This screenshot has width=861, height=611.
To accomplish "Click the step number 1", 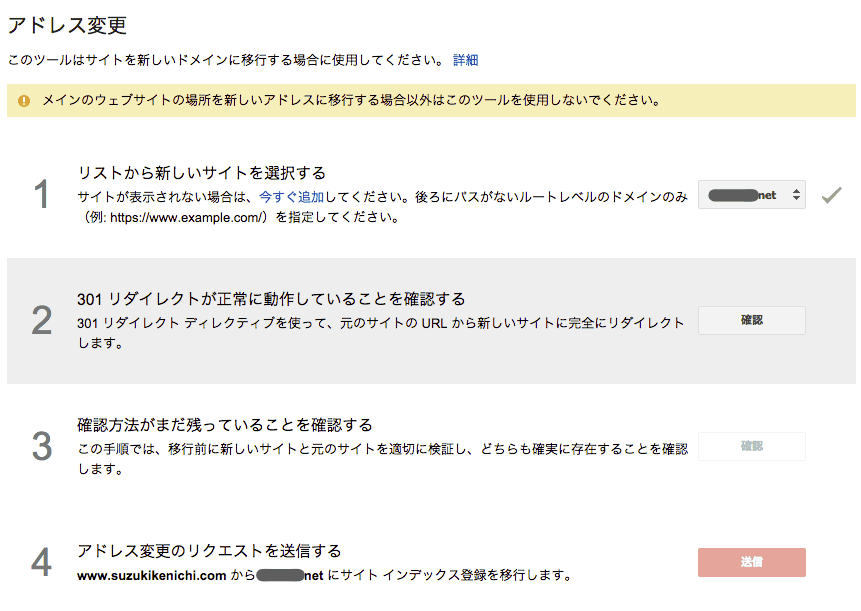I will tap(41, 195).
